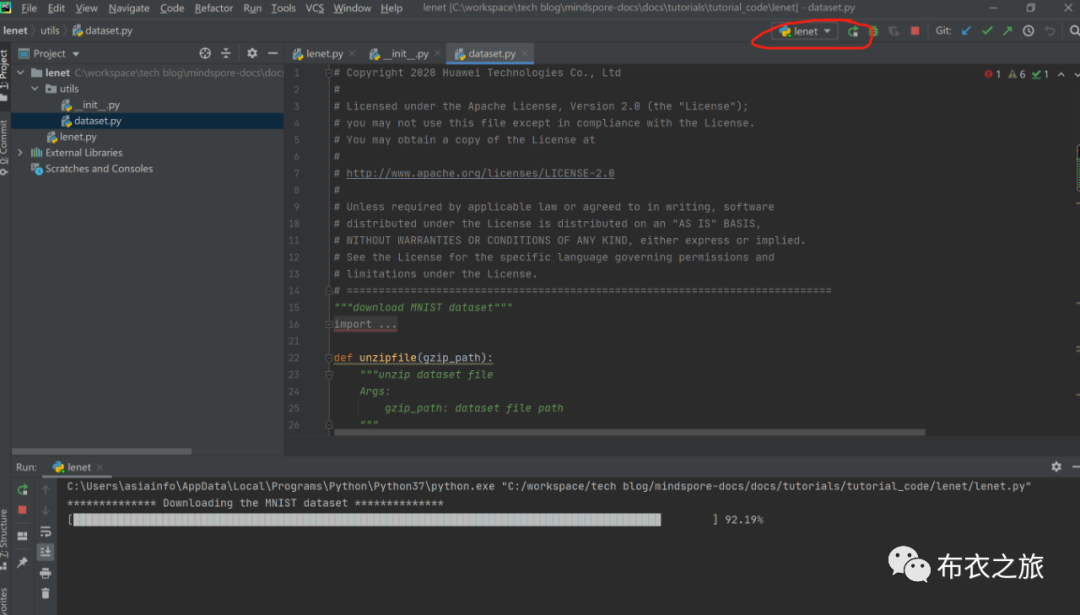Click Up the stack trace arrow
The height and width of the screenshot is (615, 1080).
[x=45, y=490]
